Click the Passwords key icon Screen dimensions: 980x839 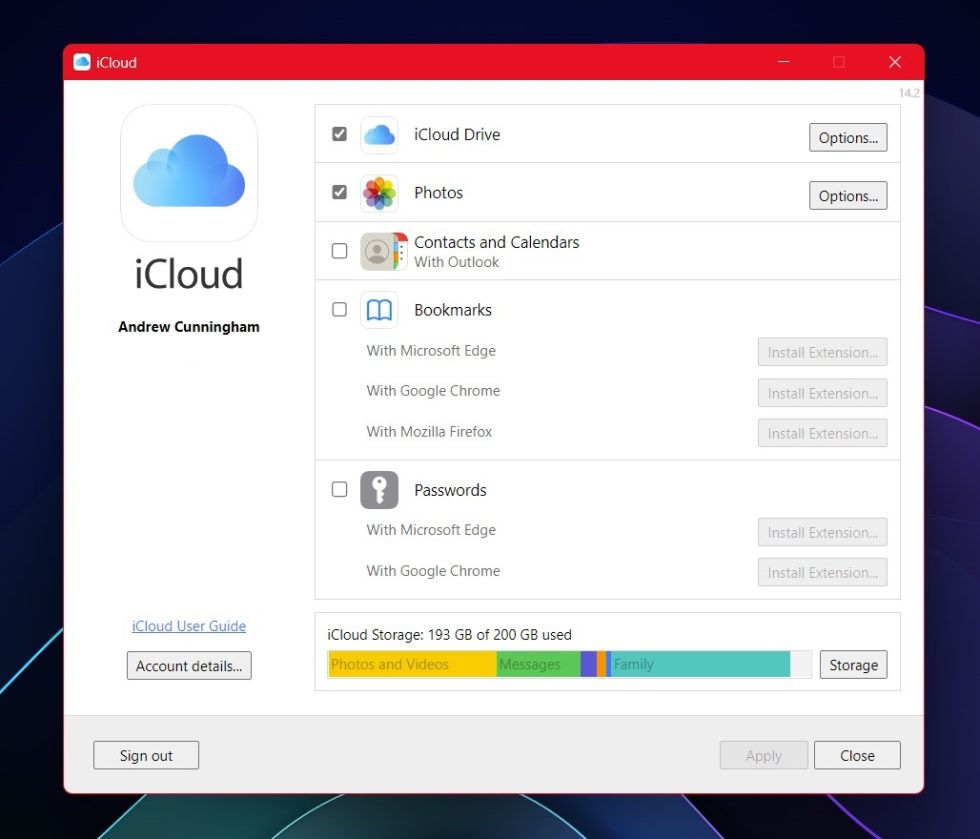pyautogui.click(x=379, y=490)
